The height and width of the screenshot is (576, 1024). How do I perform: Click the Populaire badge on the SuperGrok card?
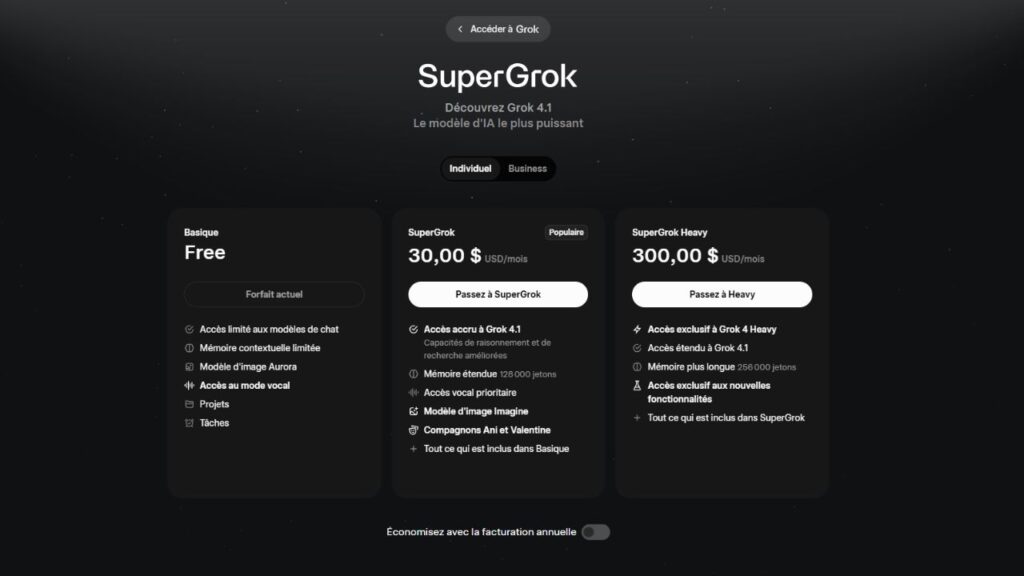coord(566,231)
